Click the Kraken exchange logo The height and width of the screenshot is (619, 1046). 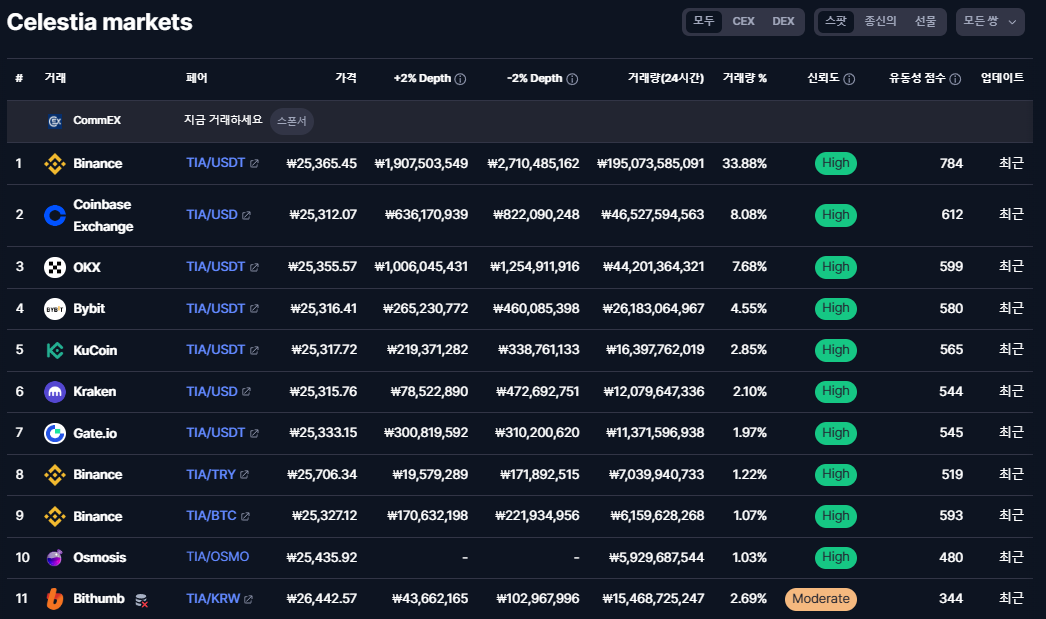click(55, 392)
